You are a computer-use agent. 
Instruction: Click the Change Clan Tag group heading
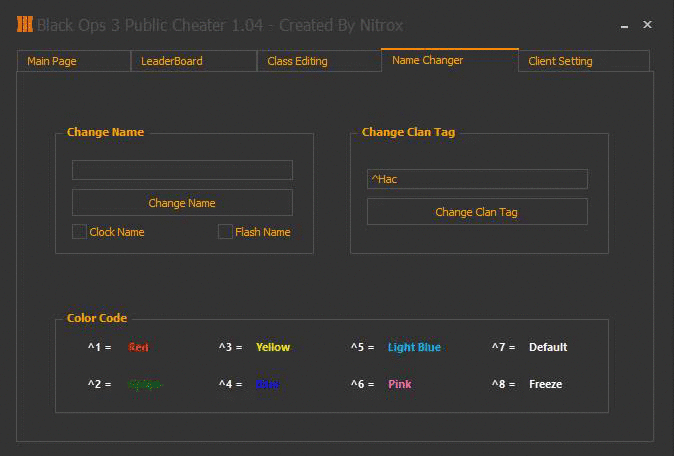click(x=408, y=132)
